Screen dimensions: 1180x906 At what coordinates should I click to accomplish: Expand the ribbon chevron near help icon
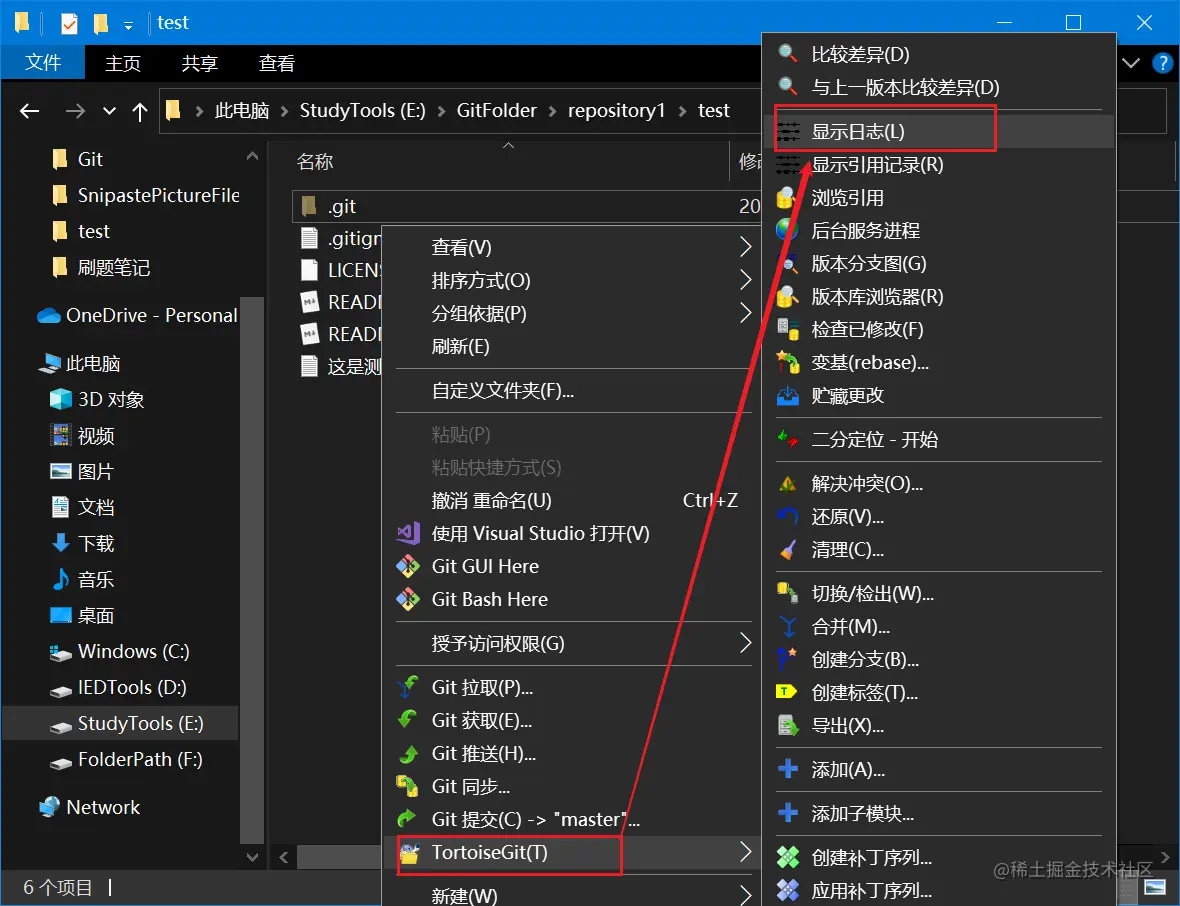click(1131, 63)
